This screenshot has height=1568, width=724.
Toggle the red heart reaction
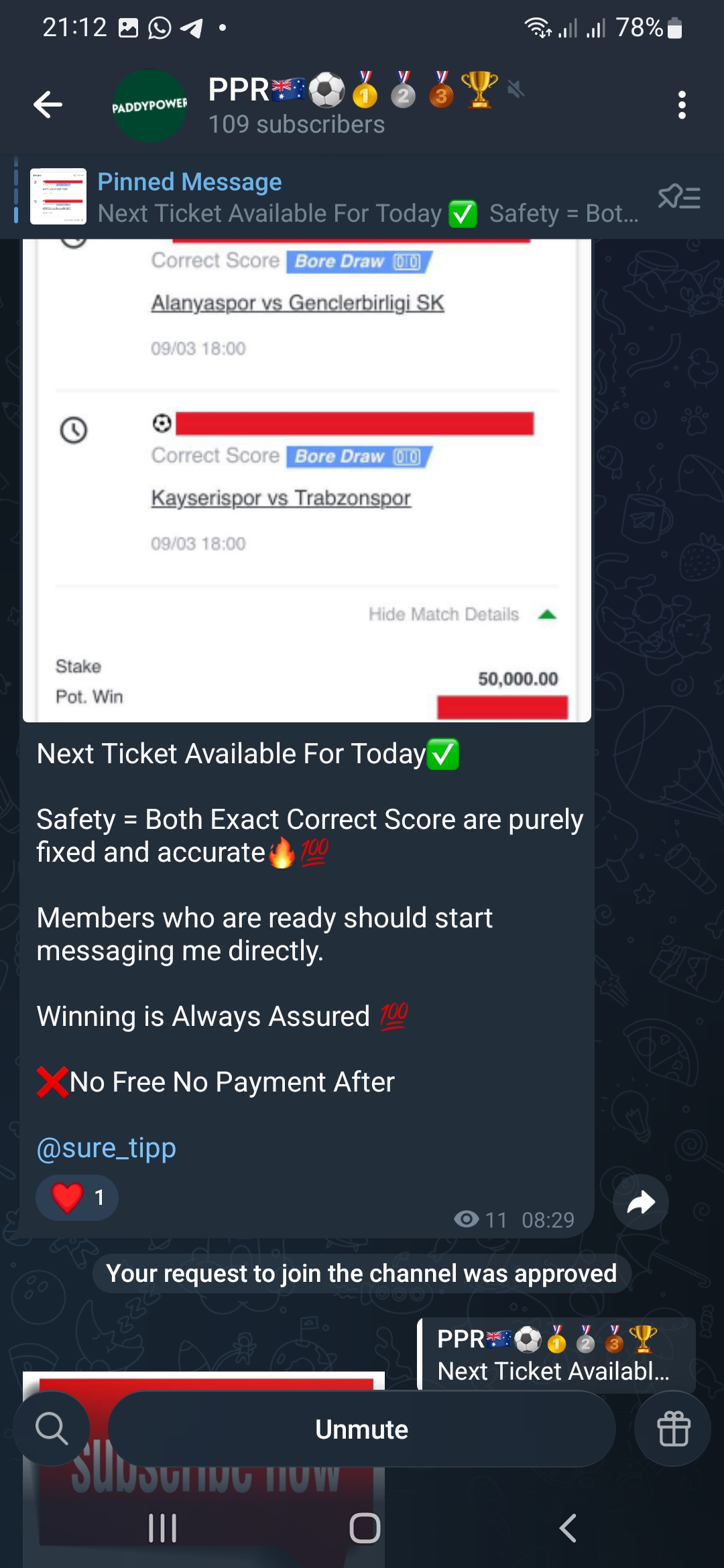pyautogui.click(x=77, y=1197)
